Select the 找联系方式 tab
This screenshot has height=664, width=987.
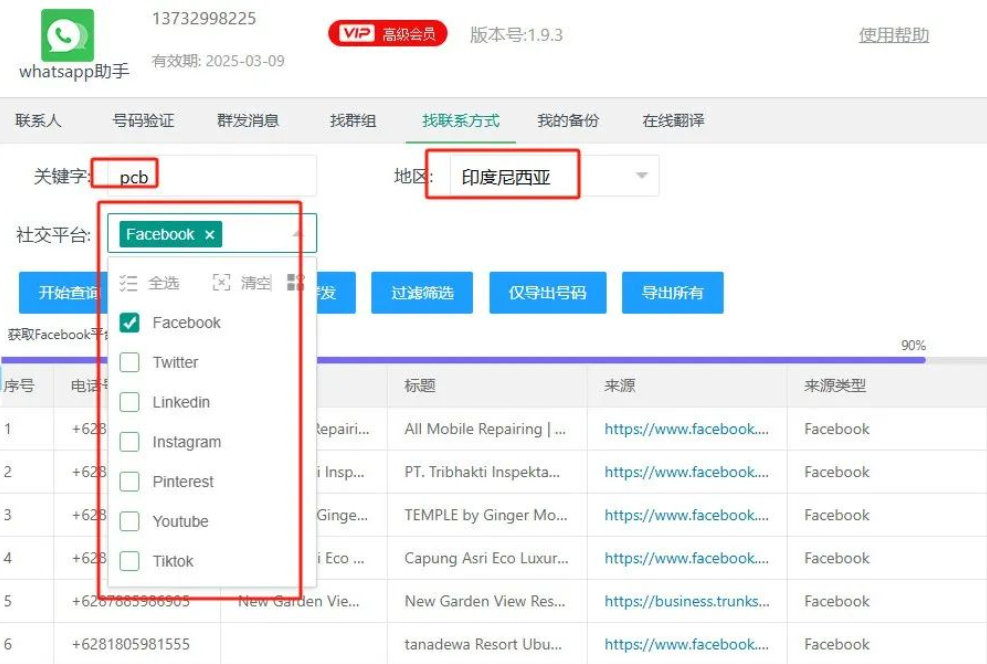click(461, 120)
